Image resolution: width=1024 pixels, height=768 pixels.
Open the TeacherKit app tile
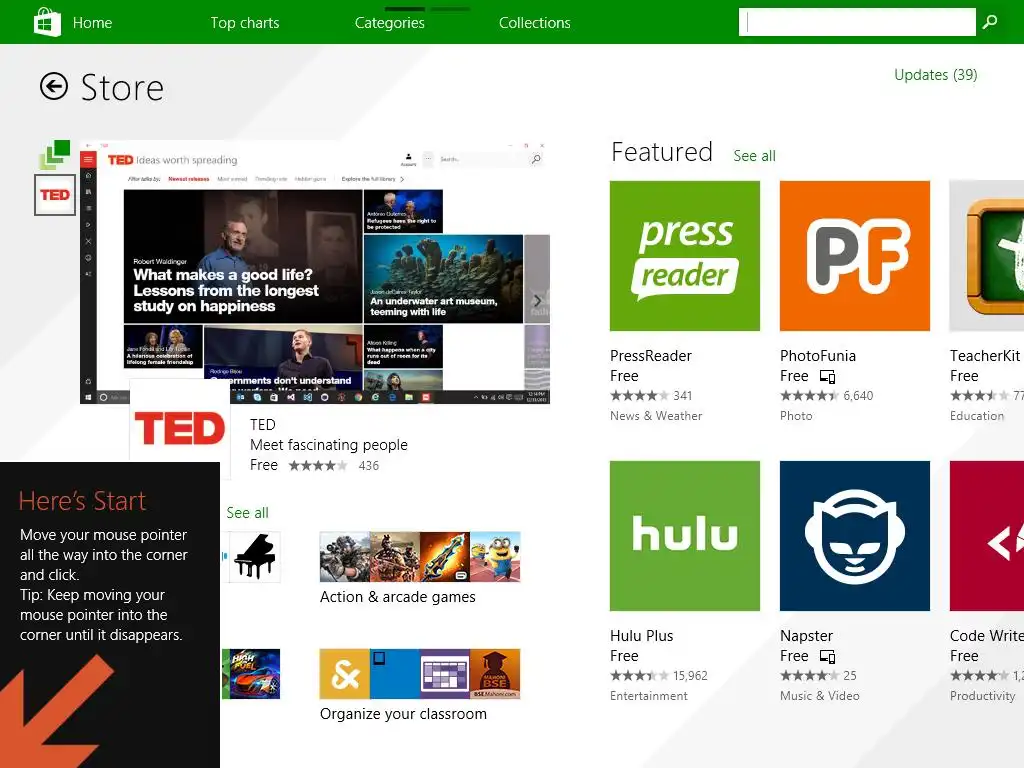click(987, 256)
